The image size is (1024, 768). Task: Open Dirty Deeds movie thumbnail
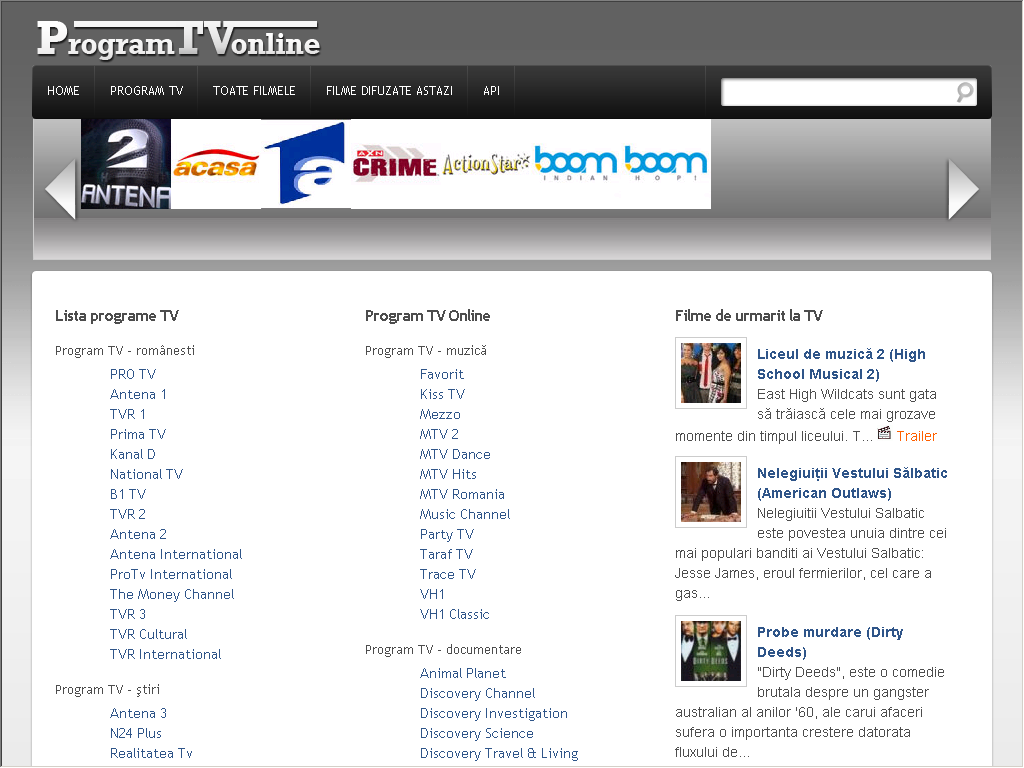[711, 650]
